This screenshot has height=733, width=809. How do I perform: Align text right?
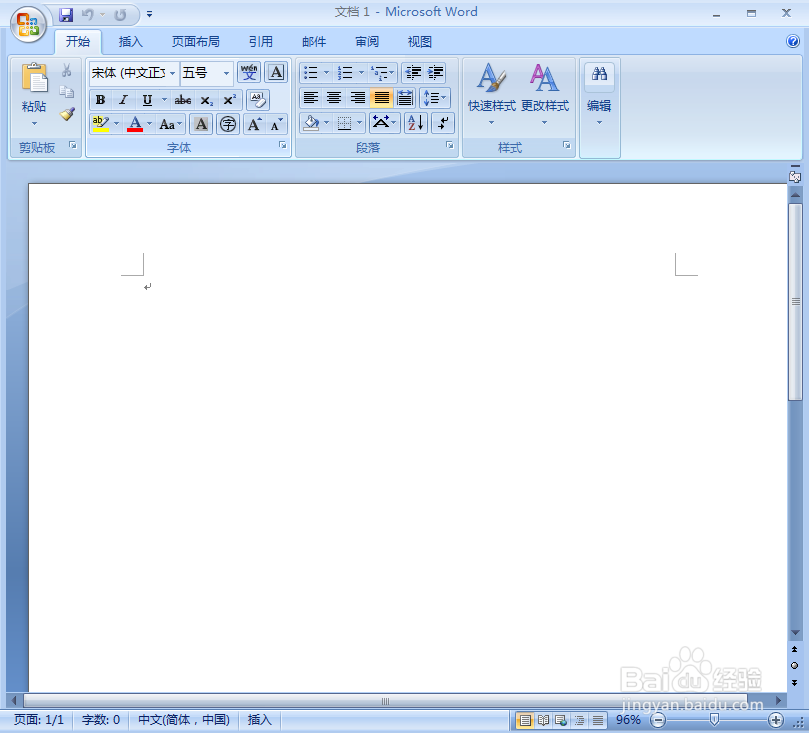pos(358,97)
